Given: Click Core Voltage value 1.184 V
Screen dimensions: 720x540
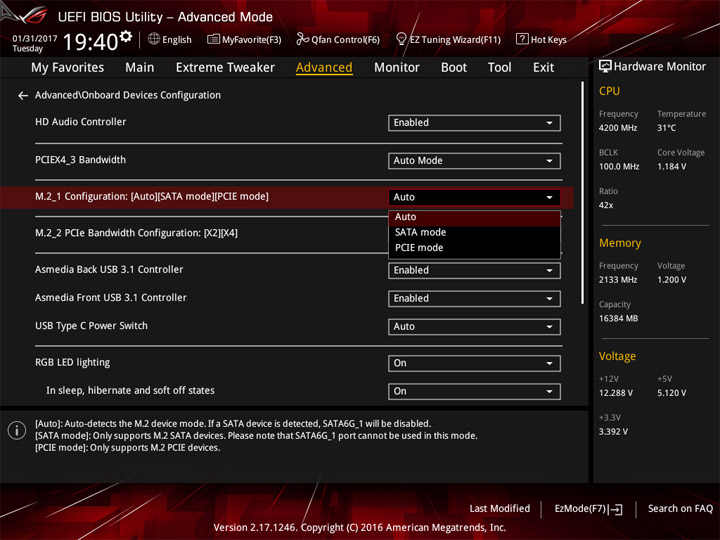Looking at the screenshot, I should coord(671,167).
